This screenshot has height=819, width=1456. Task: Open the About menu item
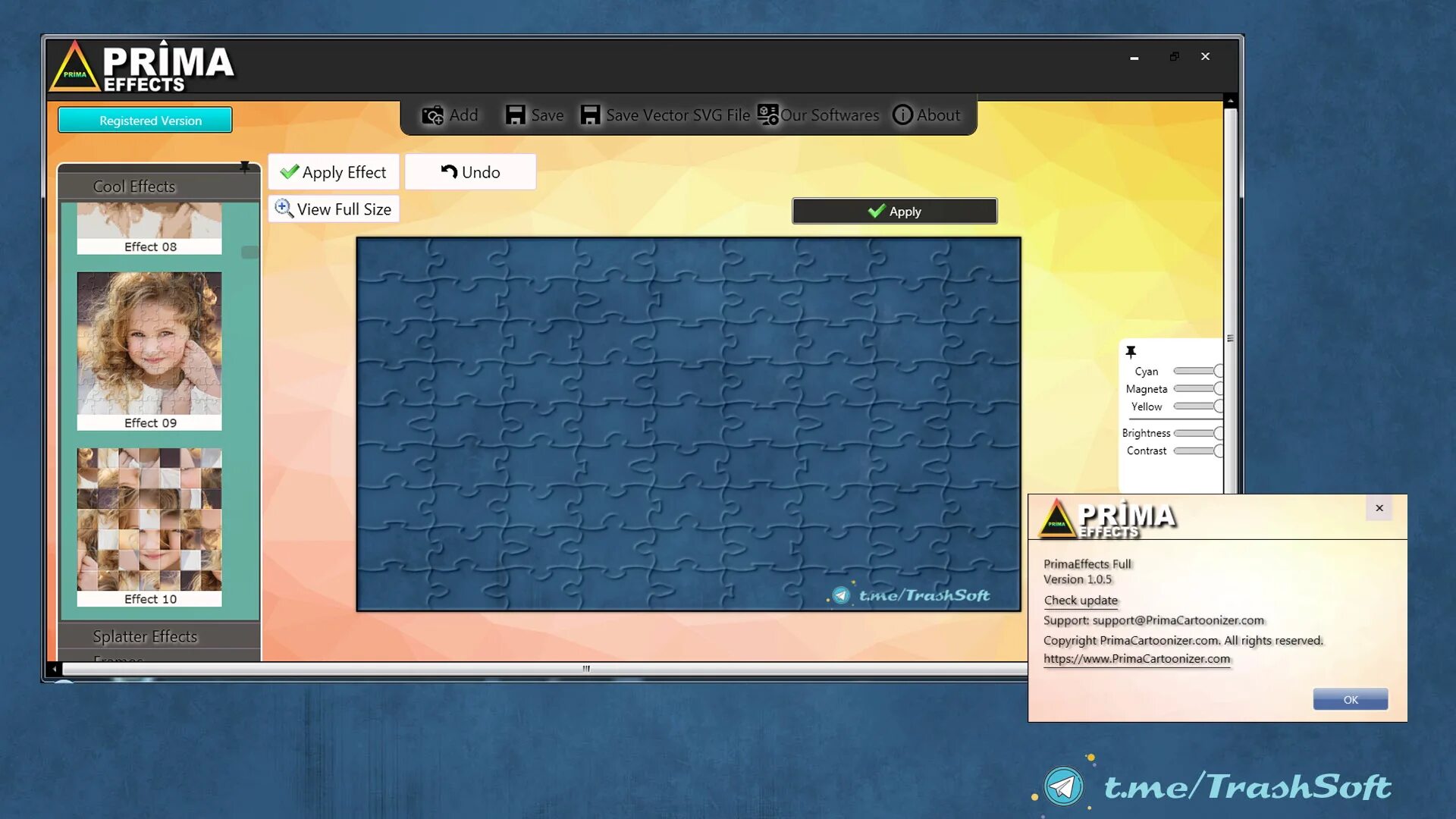(x=926, y=115)
